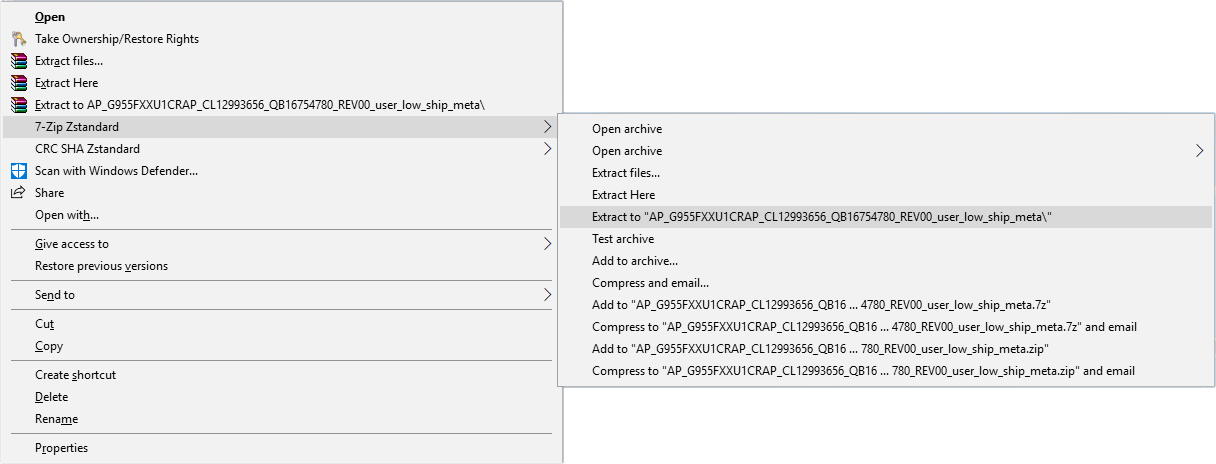Choose Compress to ...ship_meta.7z and email
The width and height of the screenshot is (1216, 464).
[x=886, y=327]
